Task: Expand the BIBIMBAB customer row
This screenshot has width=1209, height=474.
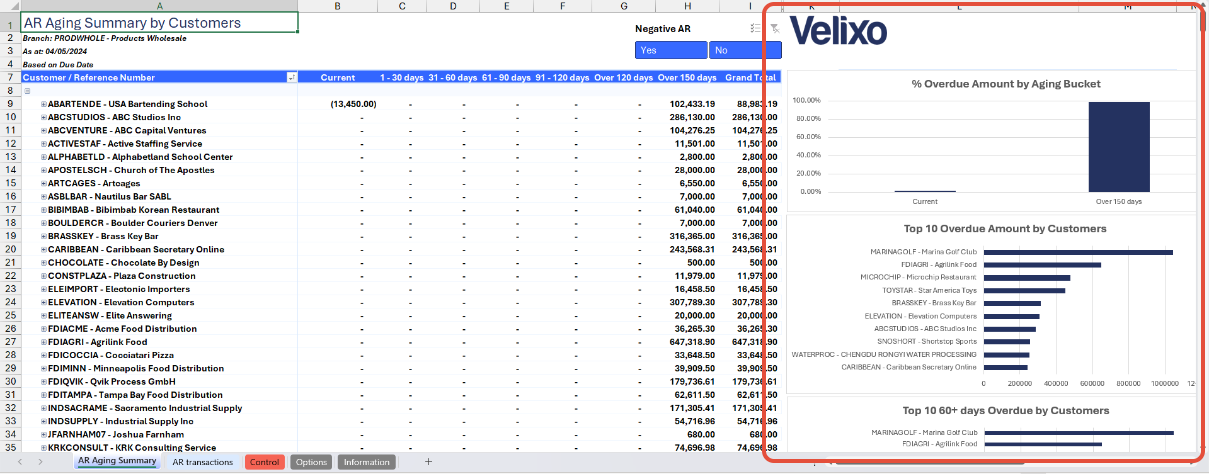Action: 43,210
